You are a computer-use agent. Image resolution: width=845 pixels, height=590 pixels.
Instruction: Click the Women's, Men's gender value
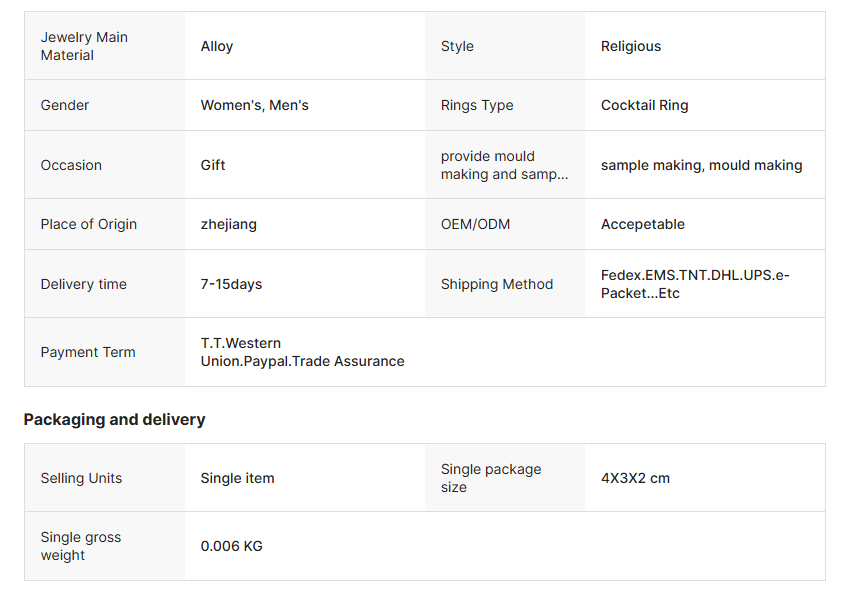[255, 105]
